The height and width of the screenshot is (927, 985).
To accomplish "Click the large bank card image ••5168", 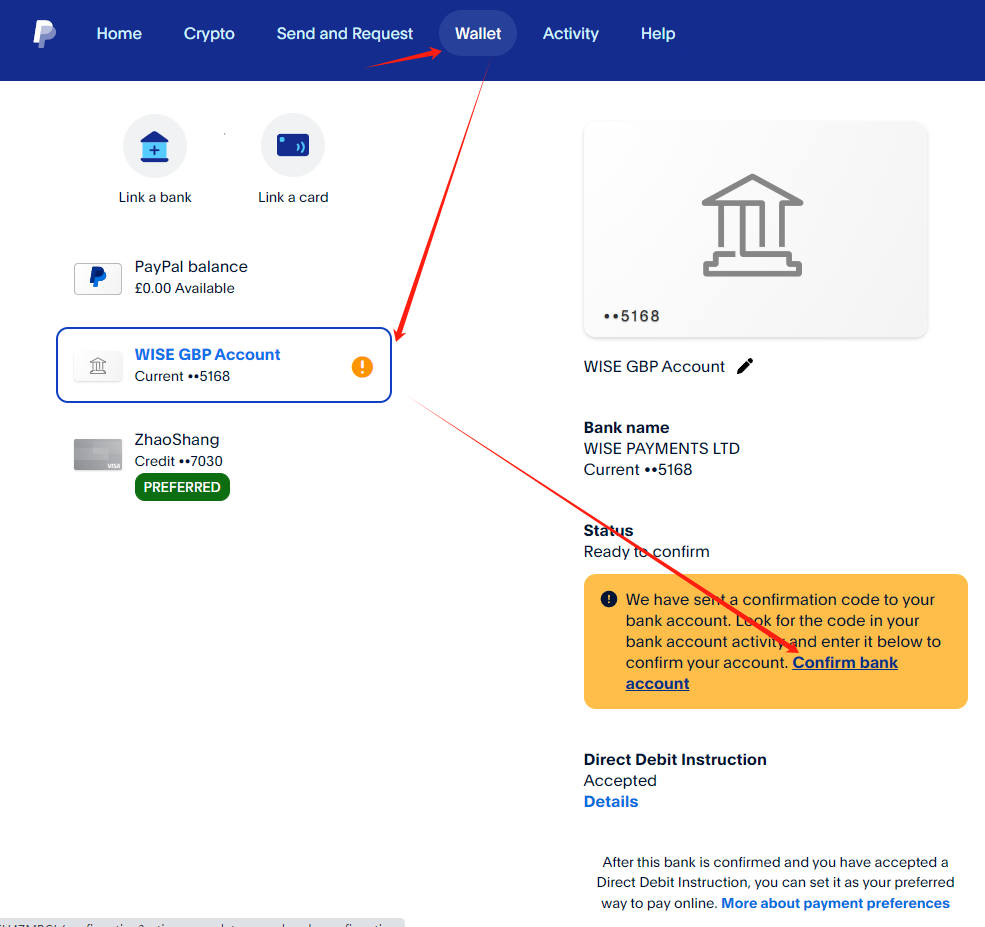I will [755, 229].
